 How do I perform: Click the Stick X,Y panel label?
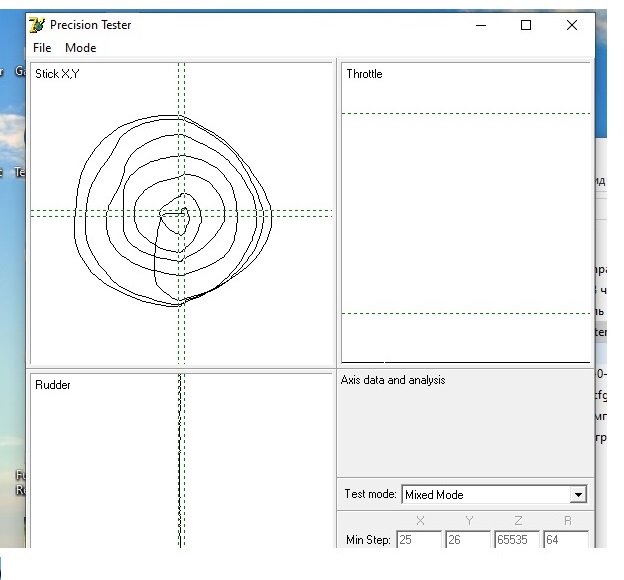(57, 74)
